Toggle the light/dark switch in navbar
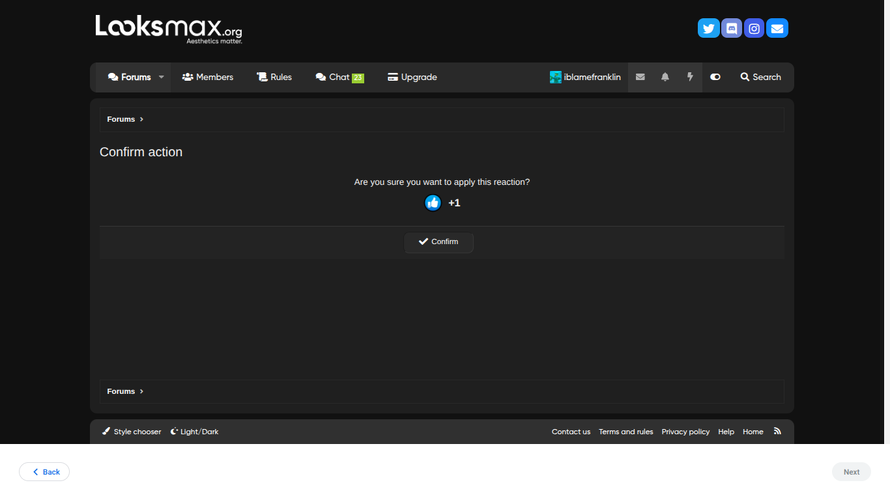 tap(715, 77)
